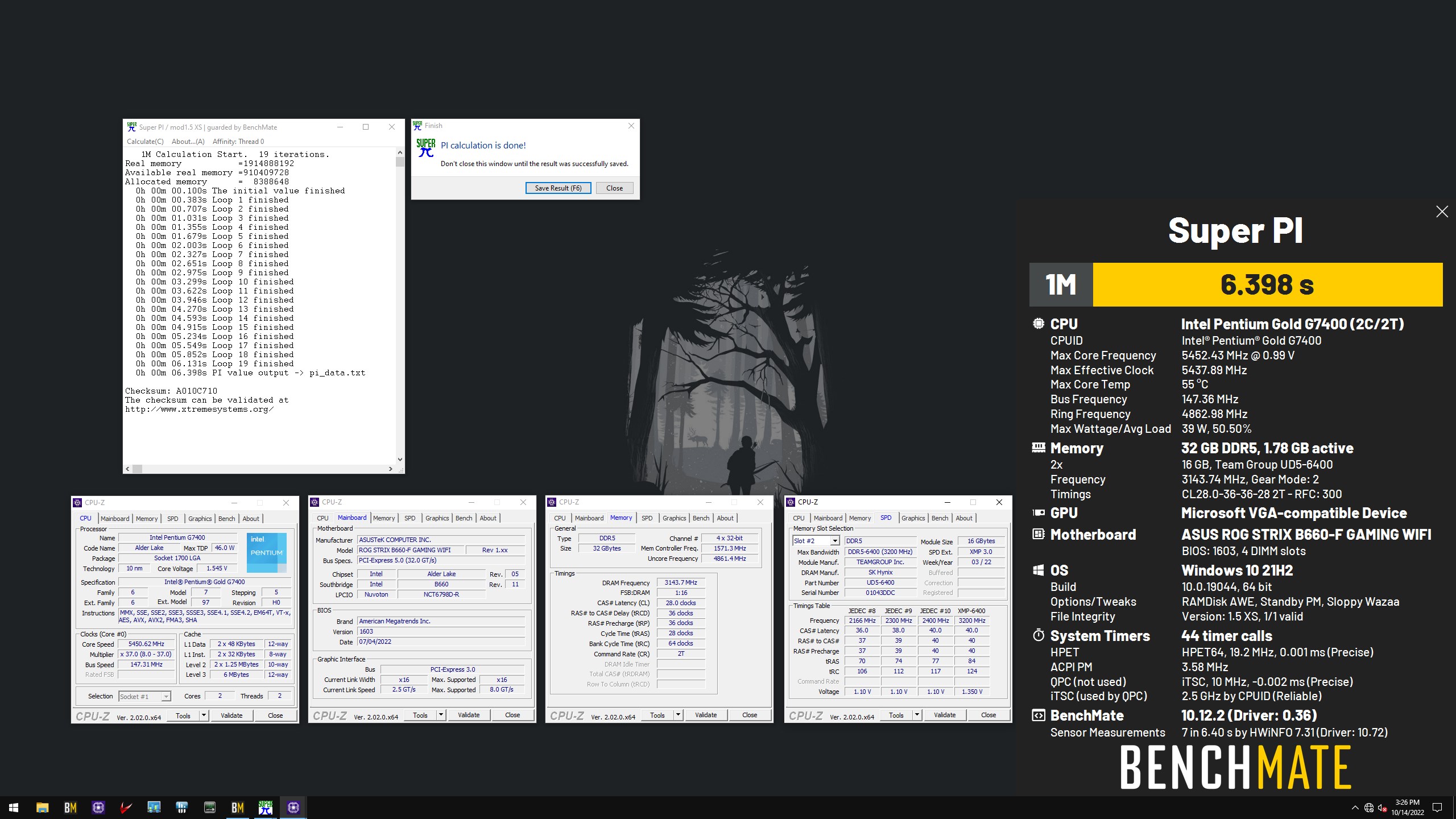Click the pinned CPU-Z icon beside the red checkmark icon
This screenshot has width=1456, height=819.
pos(98,808)
